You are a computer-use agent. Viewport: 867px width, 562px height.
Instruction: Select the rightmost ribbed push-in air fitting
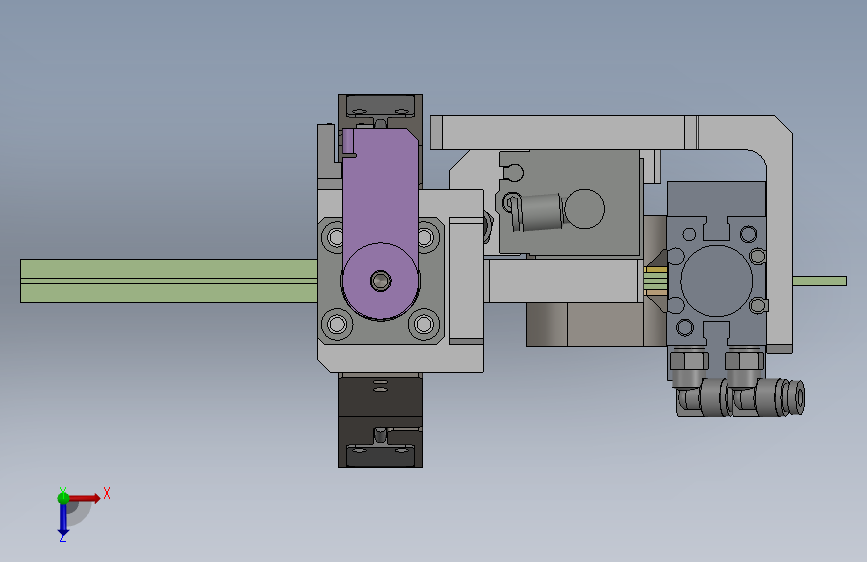click(780, 396)
